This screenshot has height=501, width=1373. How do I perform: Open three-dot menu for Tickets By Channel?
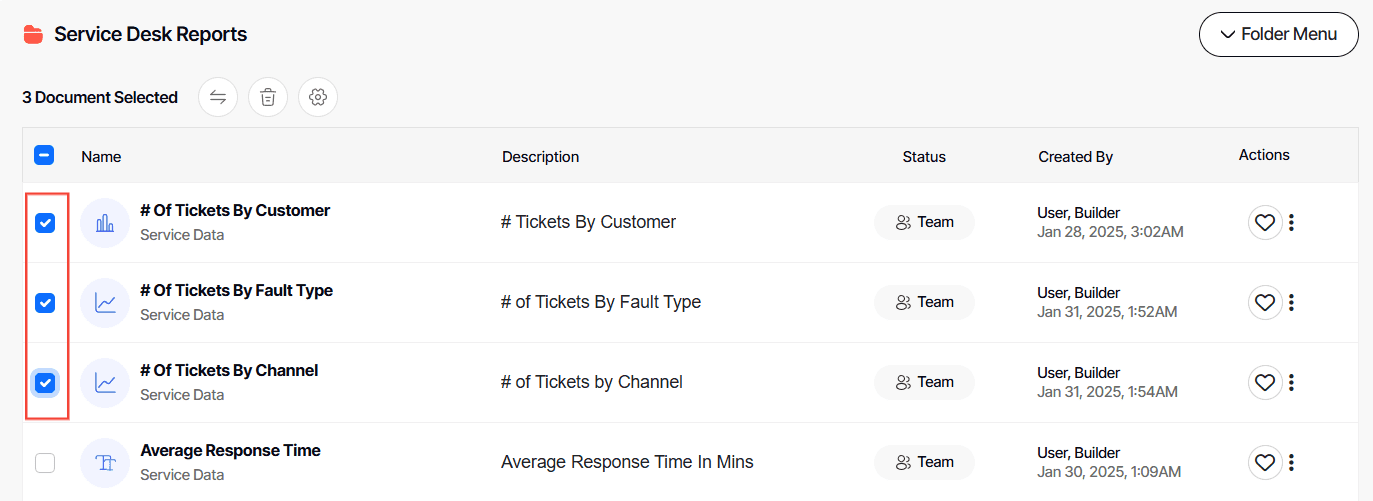coord(1291,382)
